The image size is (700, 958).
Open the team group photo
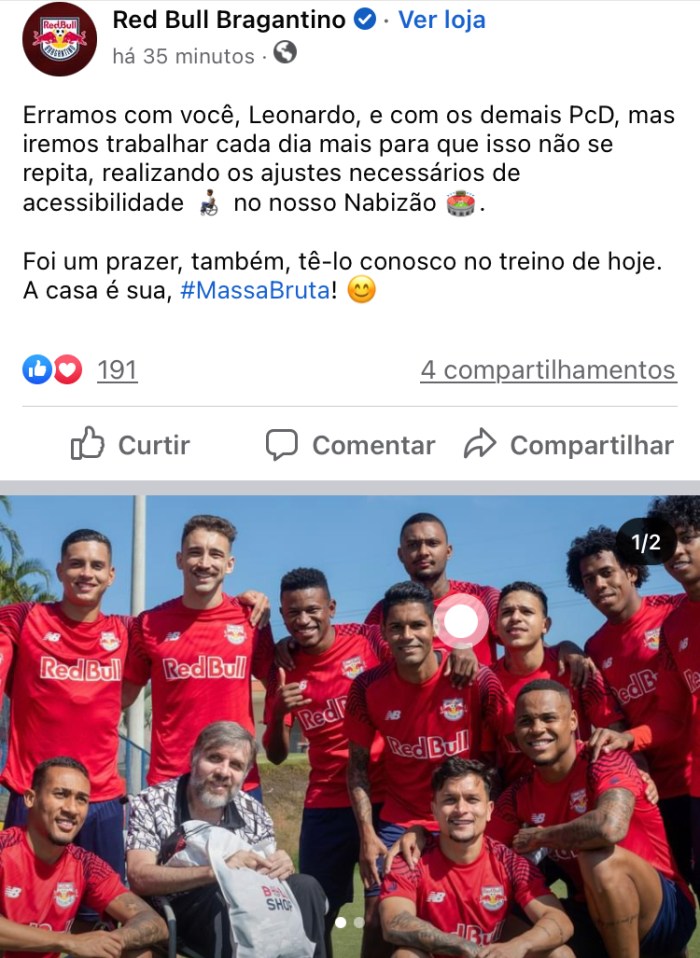point(350,726)
